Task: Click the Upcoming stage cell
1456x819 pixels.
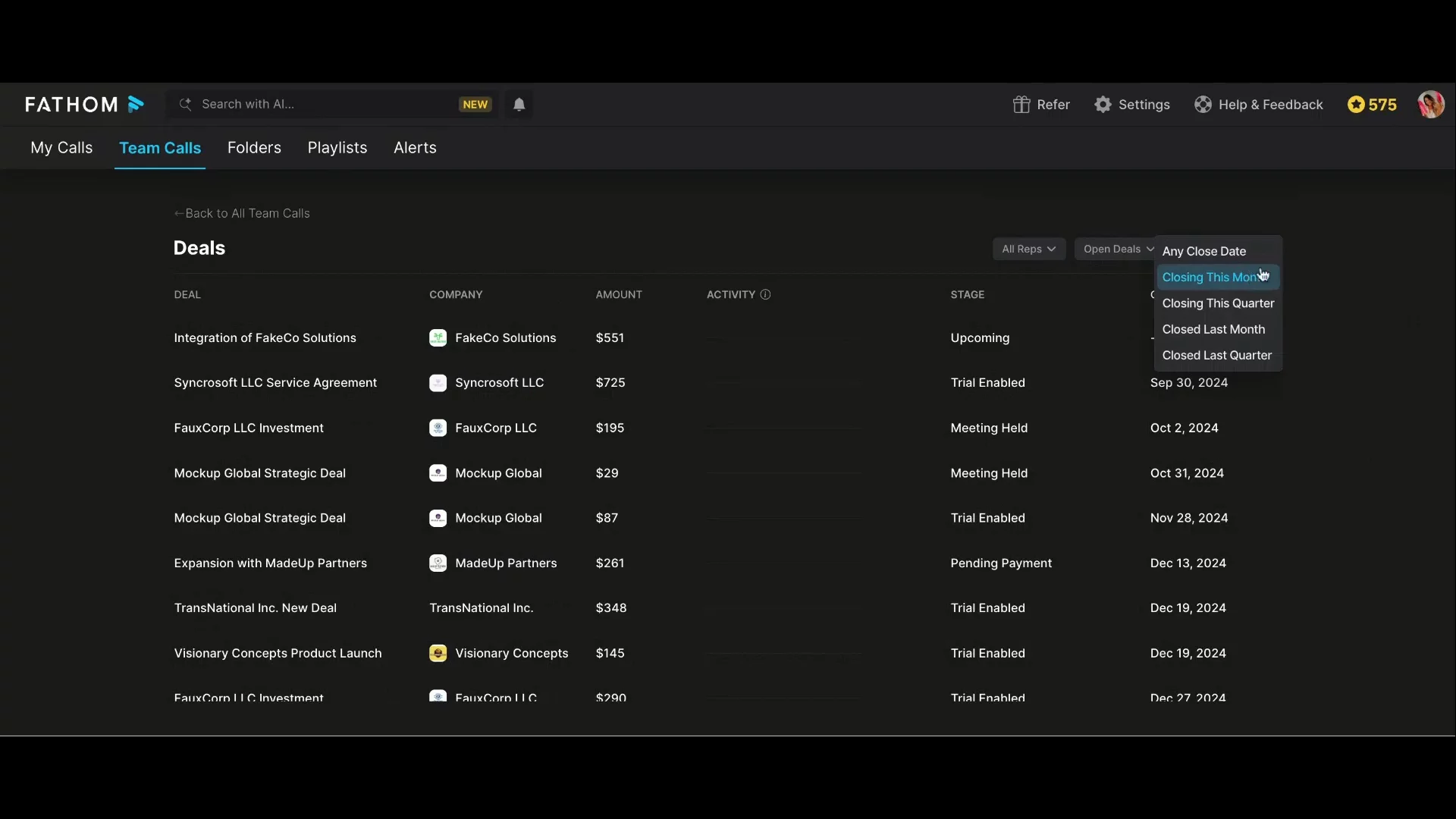Action: 980,338
